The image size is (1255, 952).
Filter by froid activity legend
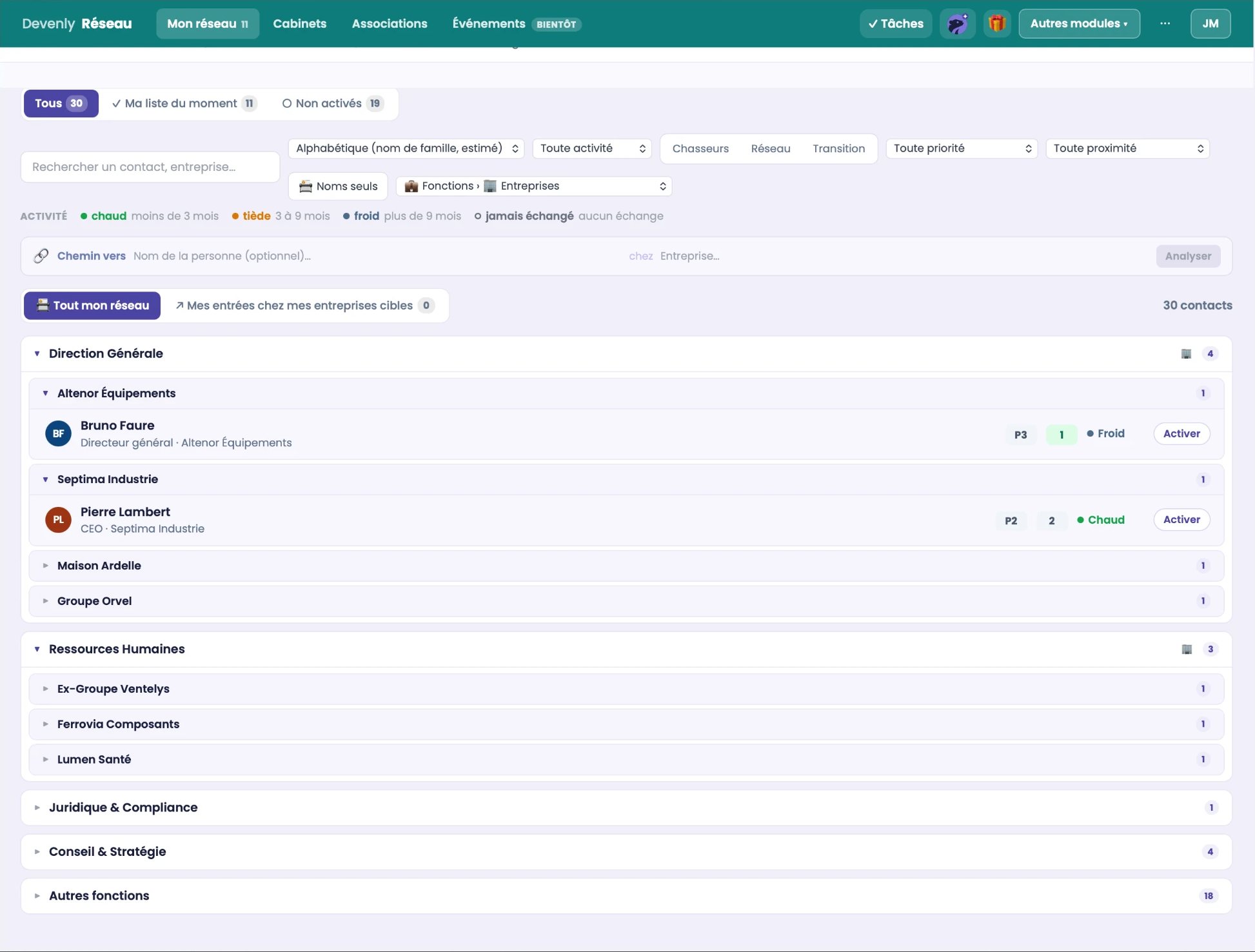pos(402,216)
